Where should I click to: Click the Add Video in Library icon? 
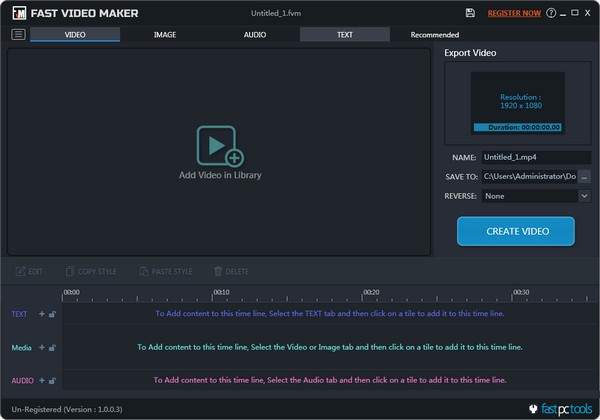point(219,146)
